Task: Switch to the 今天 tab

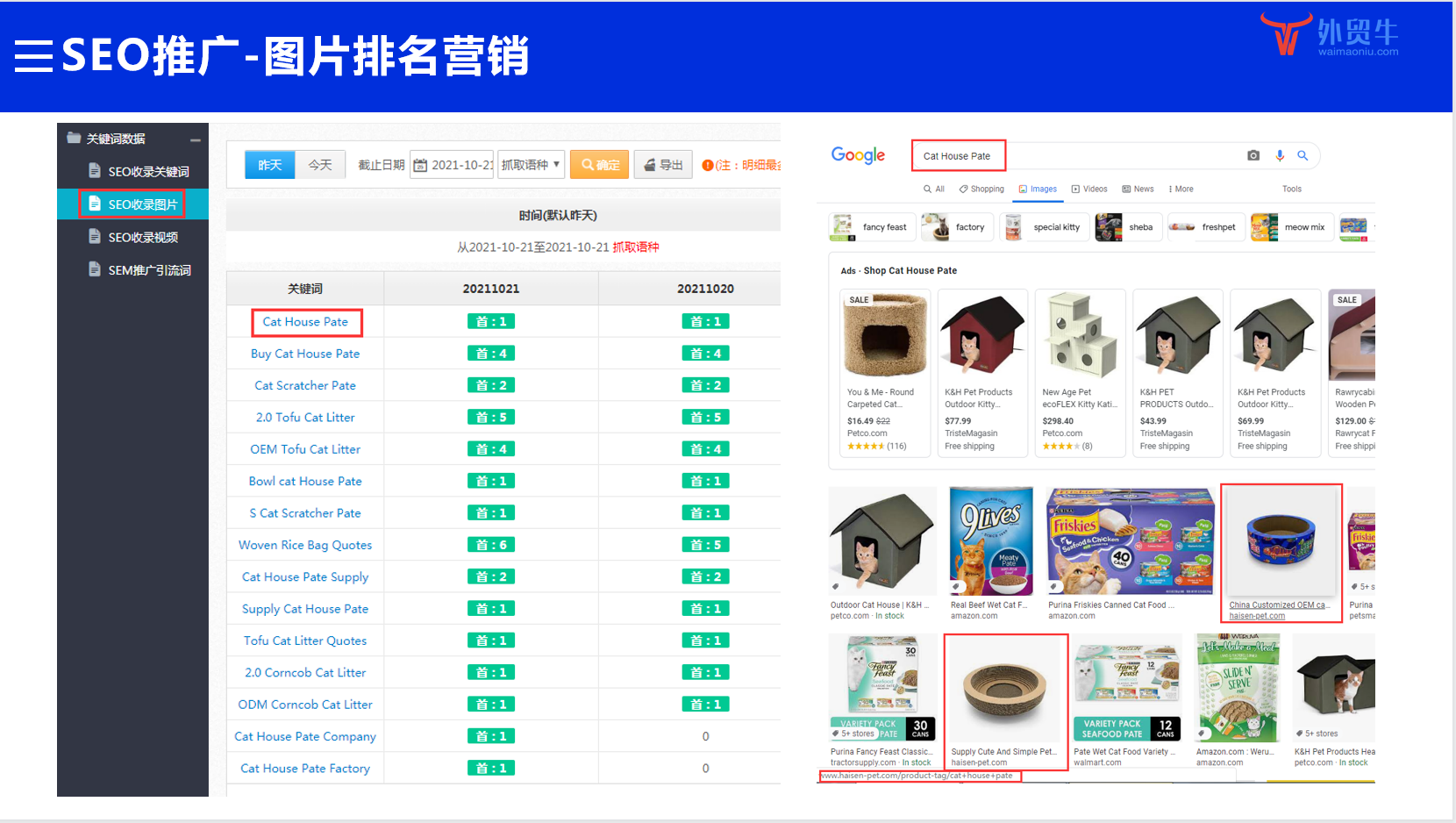Action: click(320, 165)
